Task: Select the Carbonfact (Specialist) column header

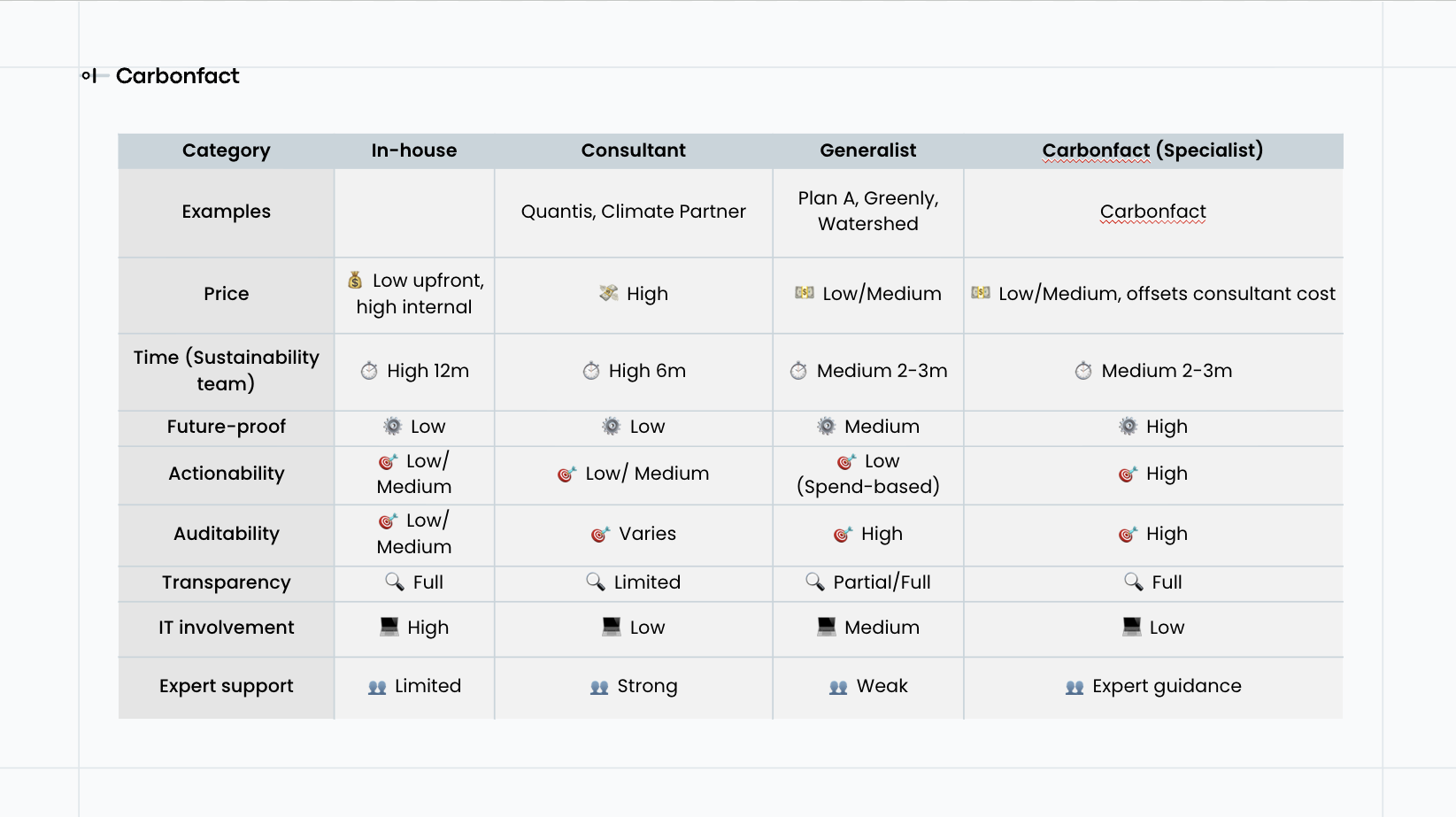Action: (1152, 150)
